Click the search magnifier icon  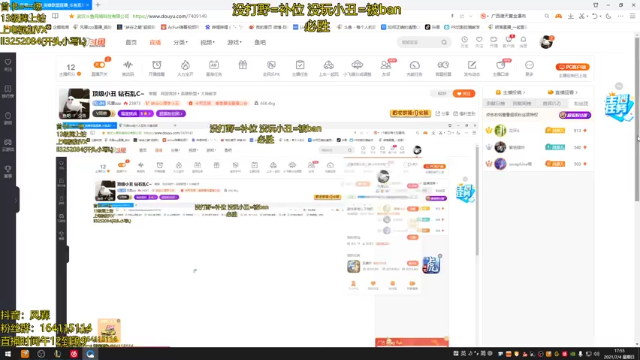pos(444,42)
